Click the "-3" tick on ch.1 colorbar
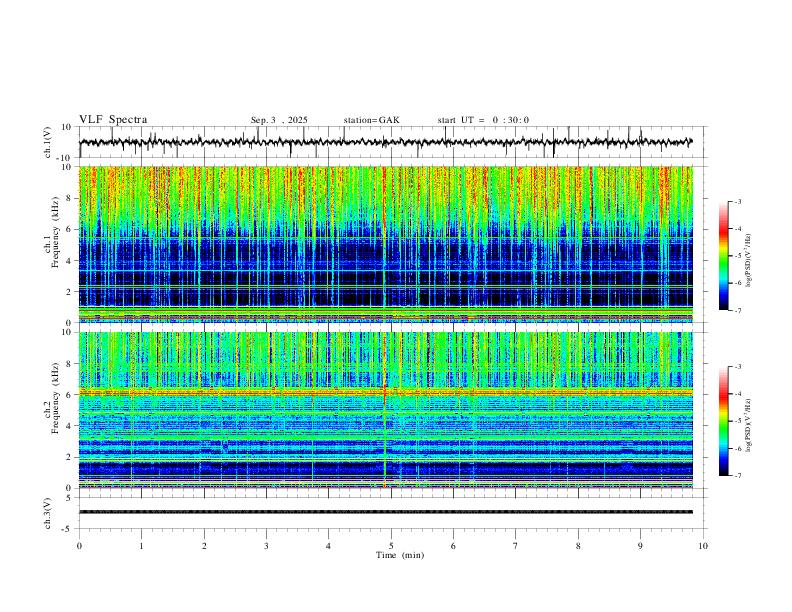This screenshot has width=792, height=612. pyautogui.click(x=737, y=201)
